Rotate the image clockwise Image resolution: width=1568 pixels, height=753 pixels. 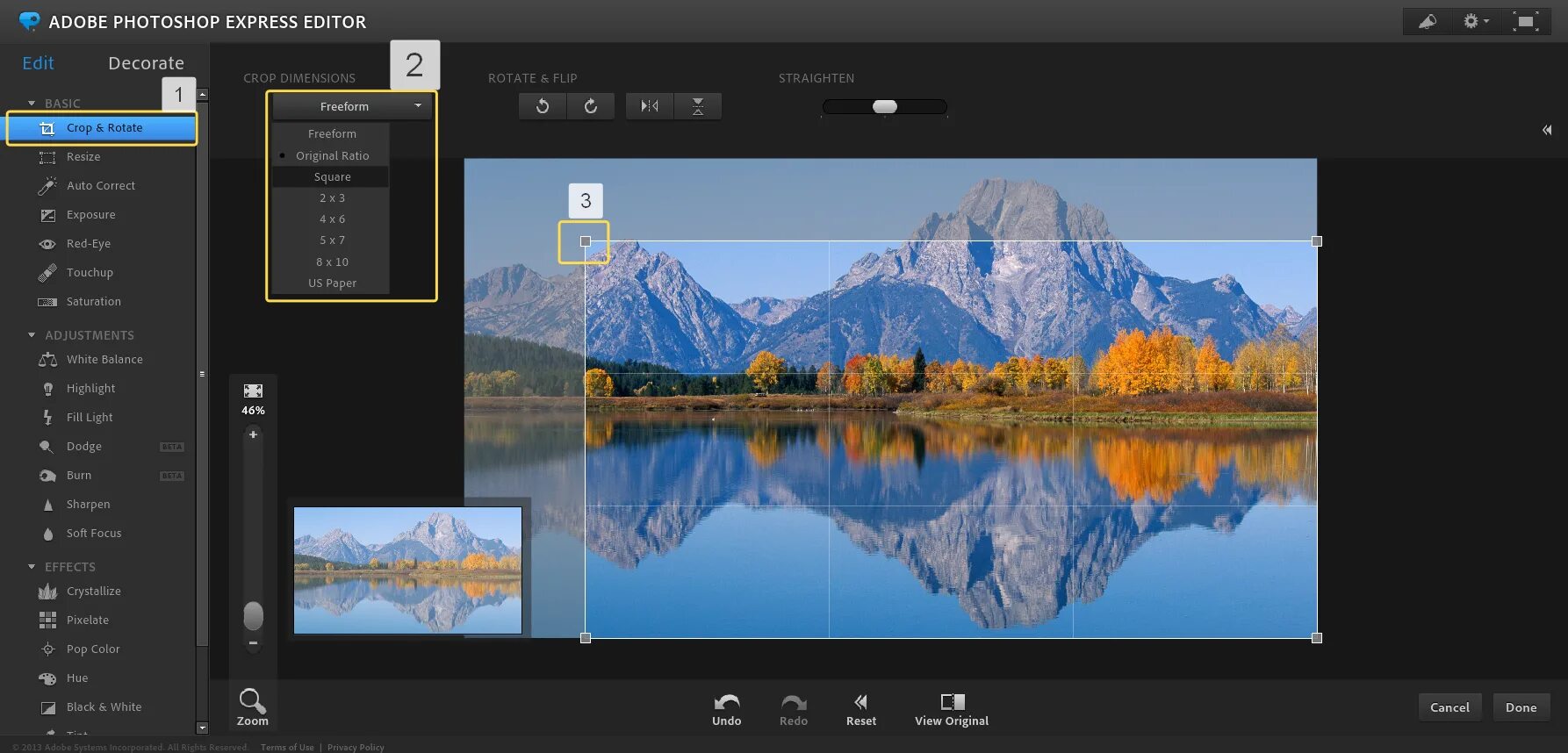[x=591, y=106]
